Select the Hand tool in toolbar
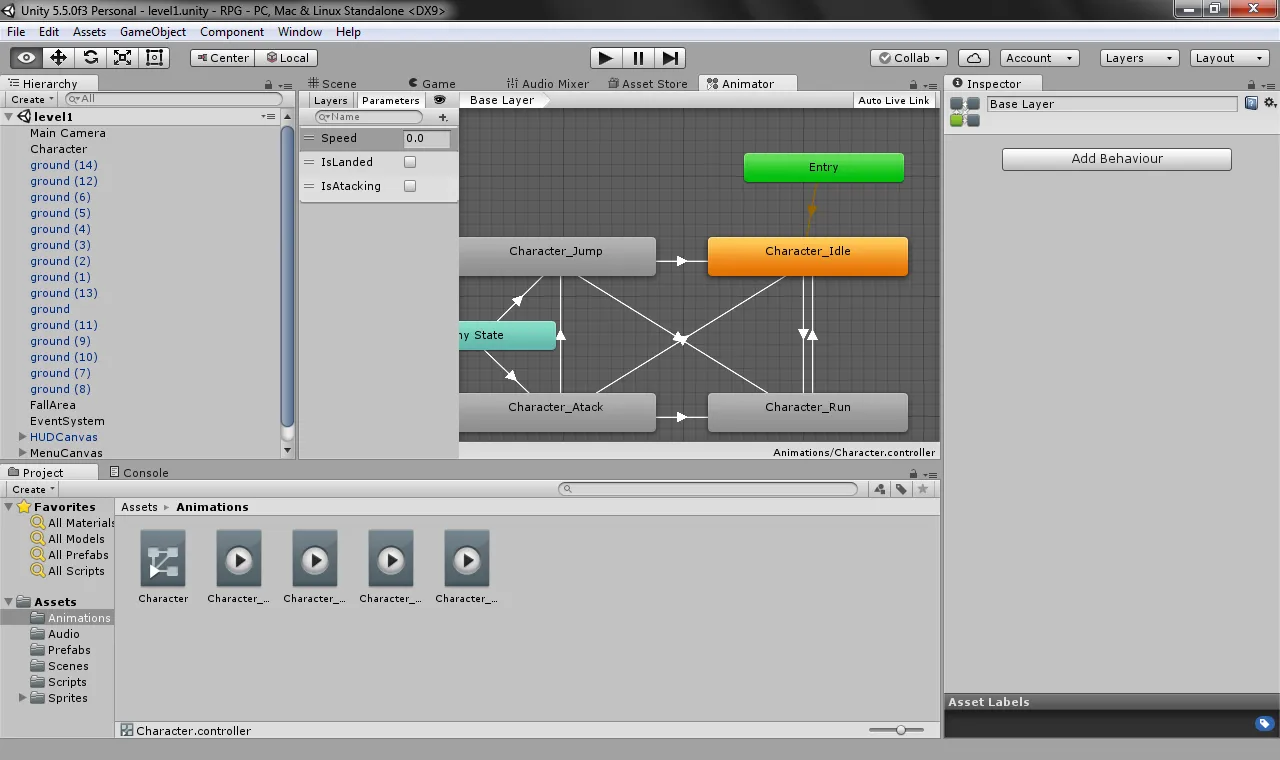The image size is (1280, 760). pos(26,58)
